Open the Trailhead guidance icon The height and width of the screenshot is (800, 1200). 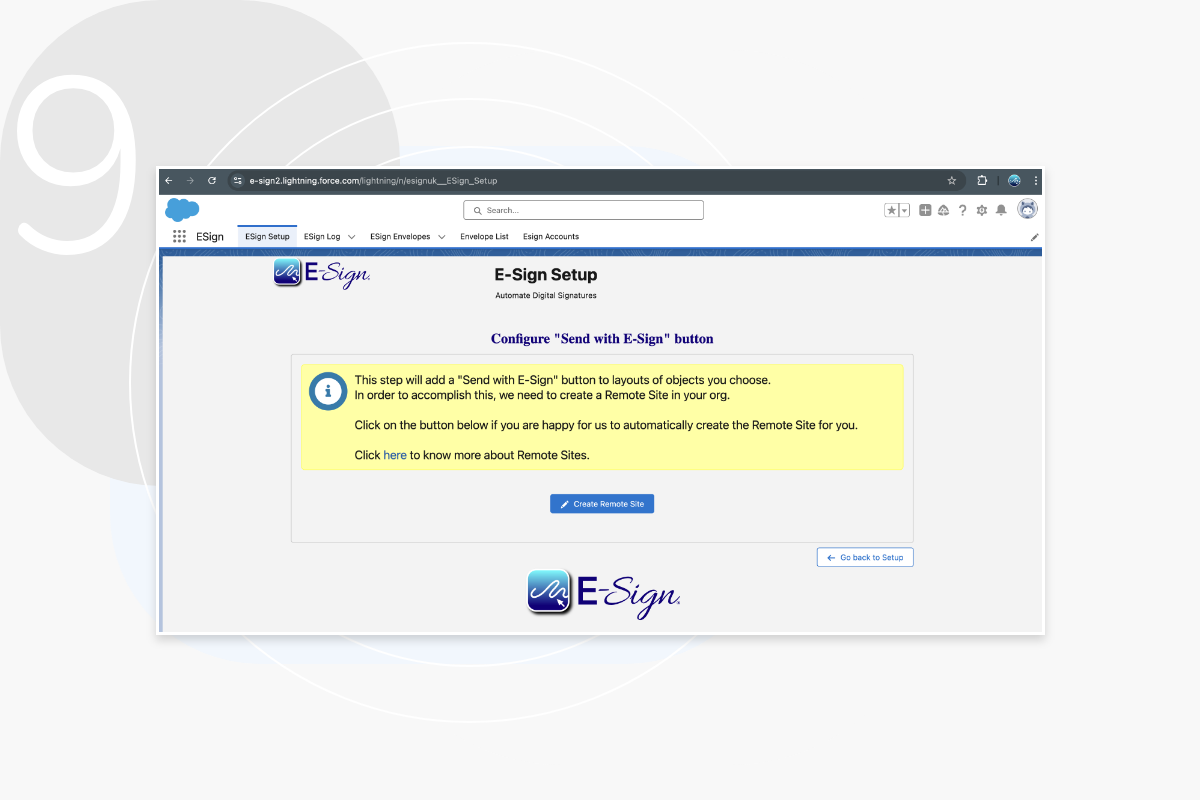coord(943,210)
